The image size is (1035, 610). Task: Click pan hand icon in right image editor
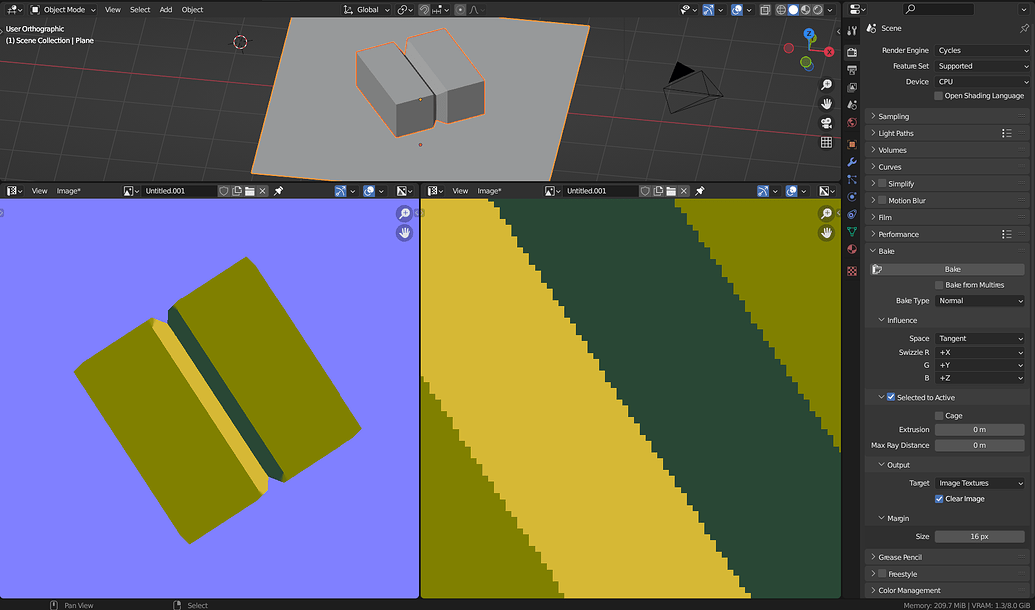click(x=826, y=232)
